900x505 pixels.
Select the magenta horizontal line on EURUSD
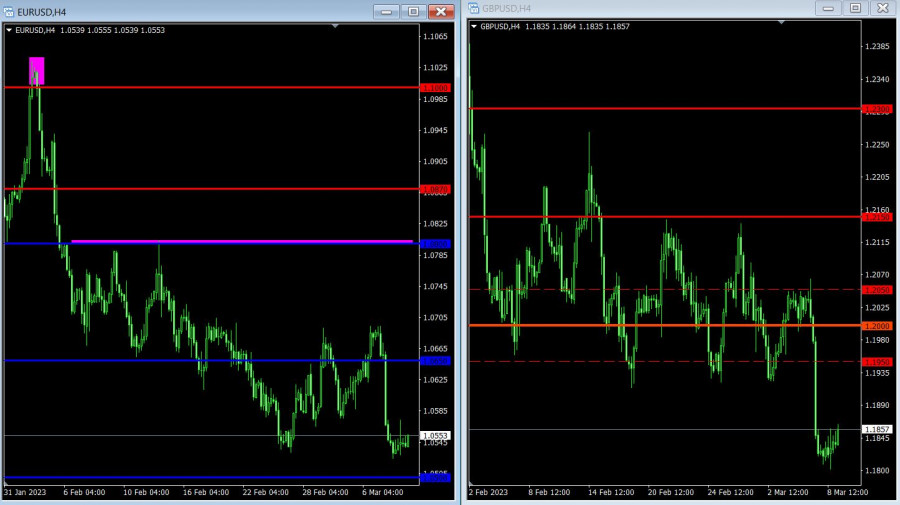coord(240,241)
